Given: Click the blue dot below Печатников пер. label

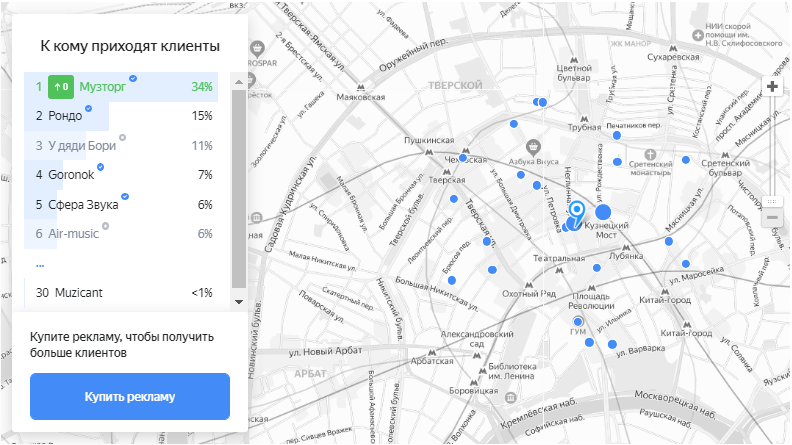Looking at the screenshot, I should click(617, 135).
